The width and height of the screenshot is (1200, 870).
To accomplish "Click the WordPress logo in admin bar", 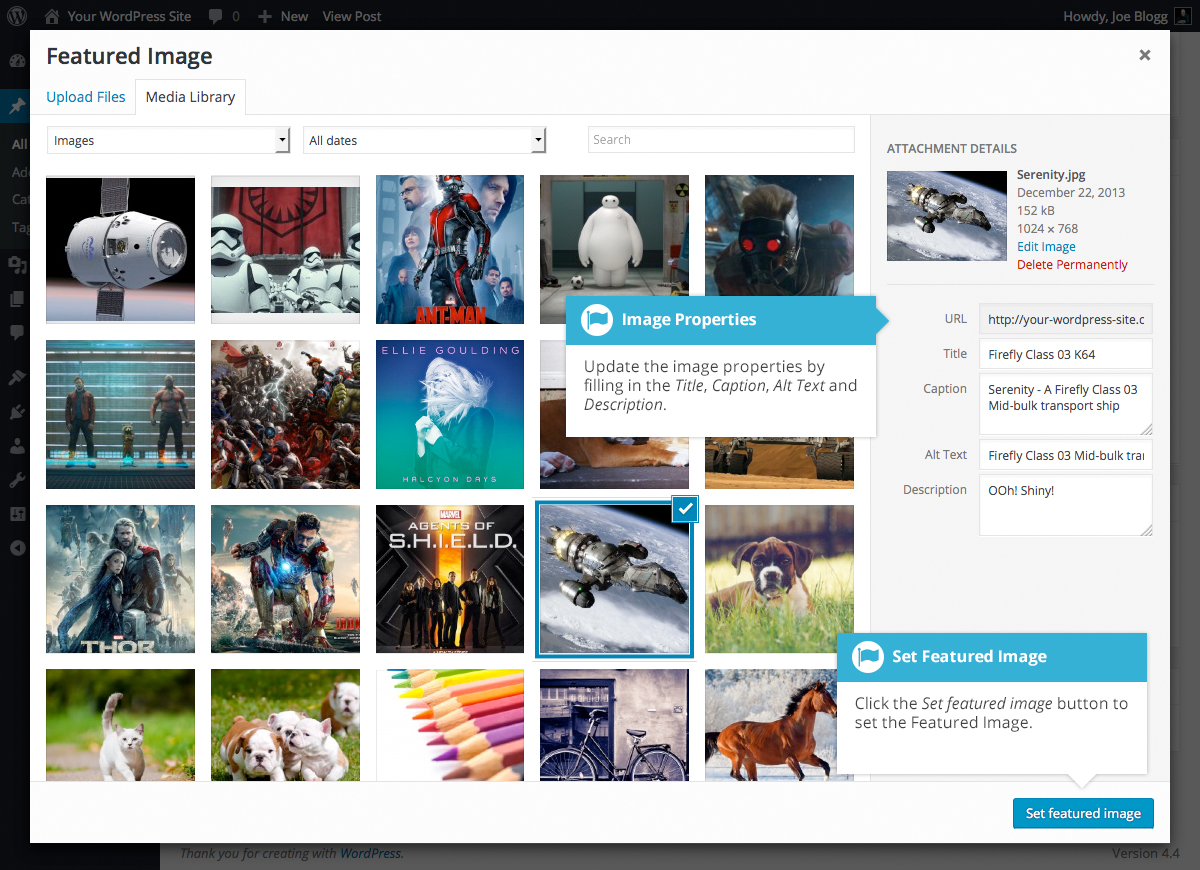I will tap(17, 16).
